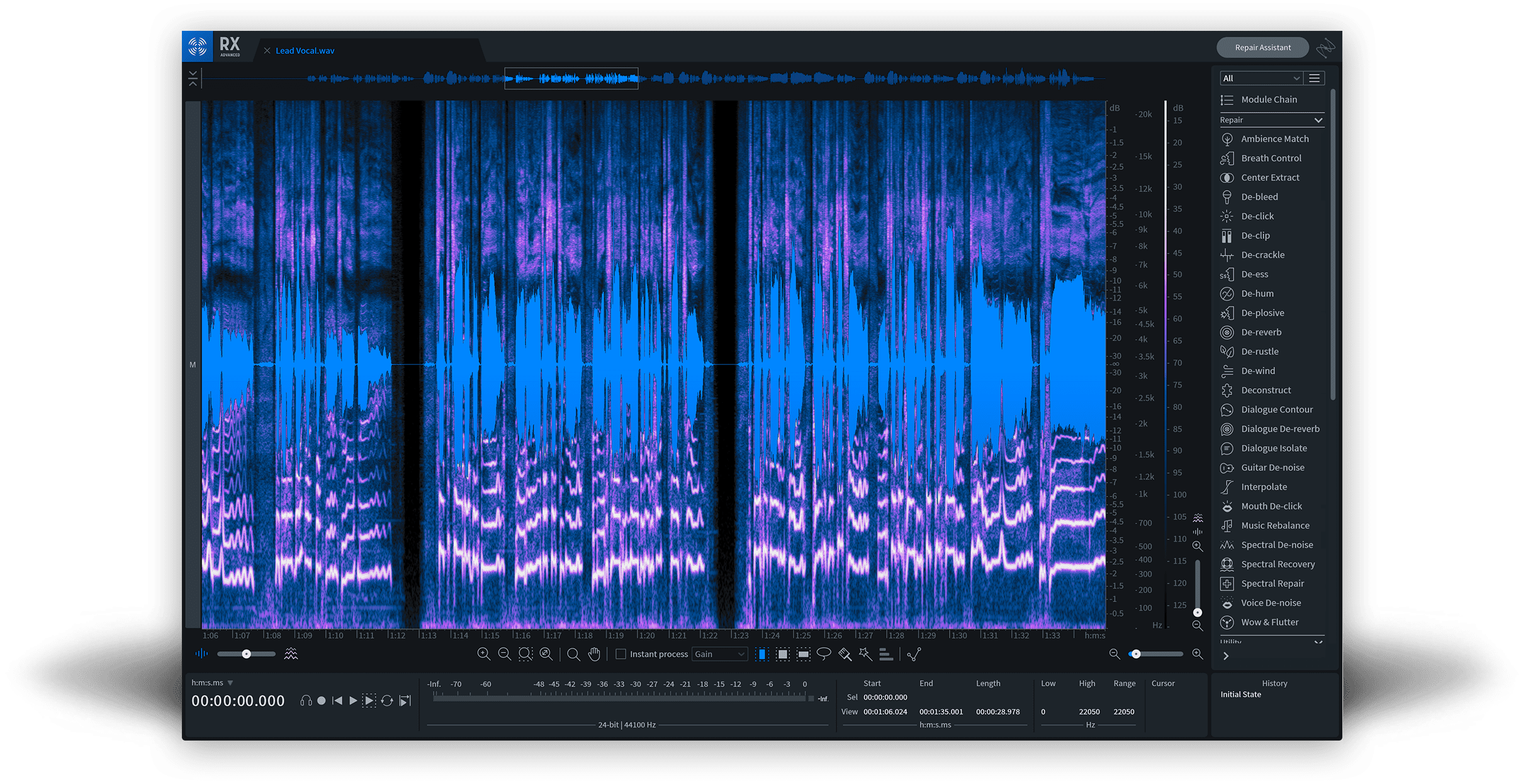Close the Lead Vocal.wav tab
This screenshot has height=784, width=1523.
click(x=267, y=51)
